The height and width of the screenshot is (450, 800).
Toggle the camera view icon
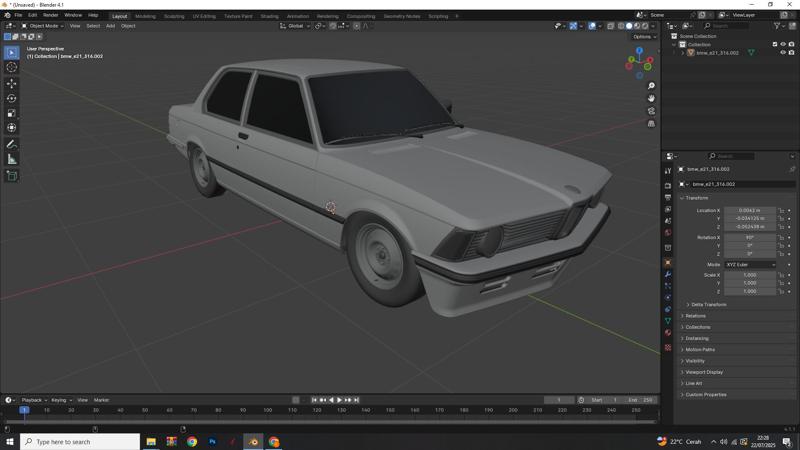click(651, 111)
